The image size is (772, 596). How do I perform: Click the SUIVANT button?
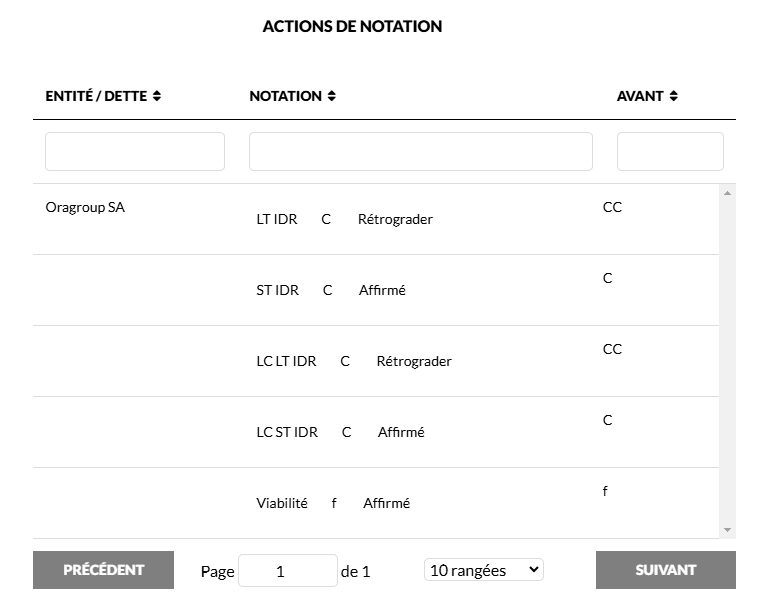(x=665, y=570)
